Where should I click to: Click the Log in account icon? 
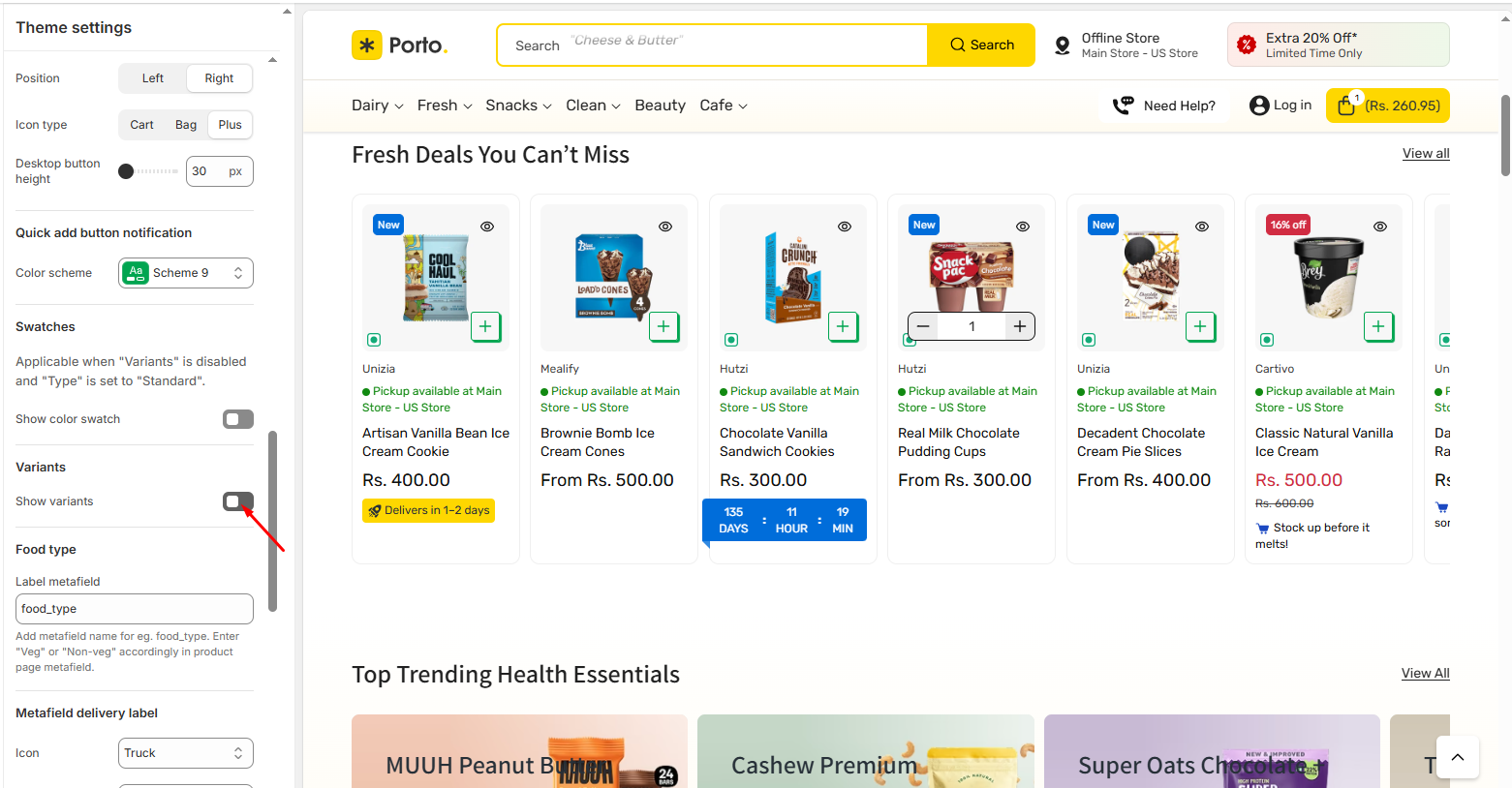[x=1259, y=106]
